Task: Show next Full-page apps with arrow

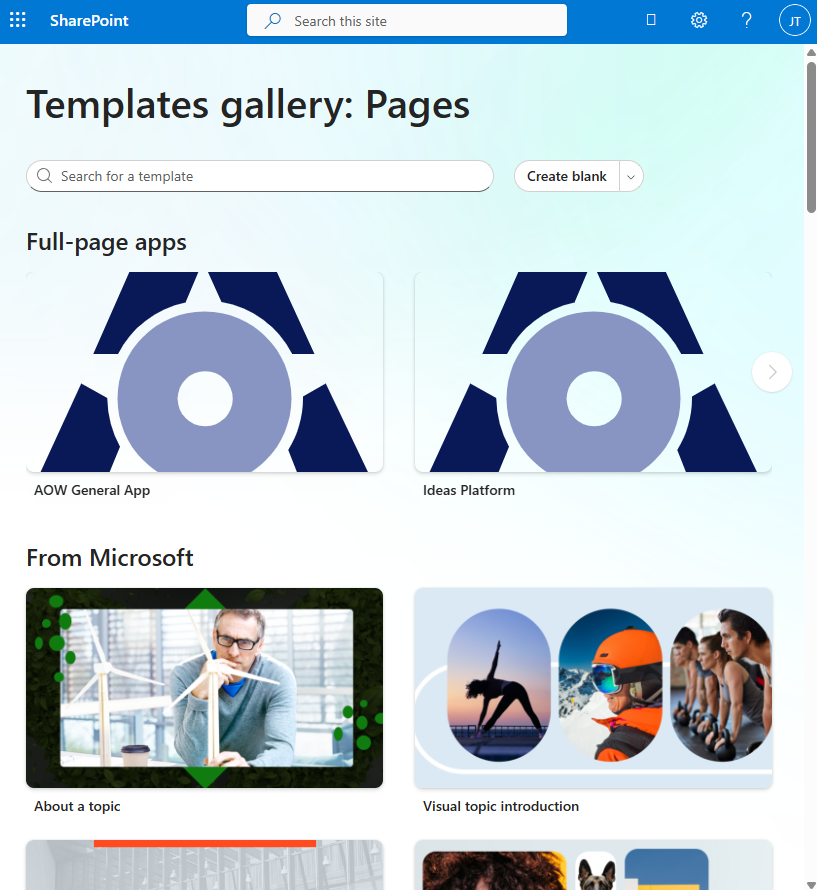Action: [772, 372]
